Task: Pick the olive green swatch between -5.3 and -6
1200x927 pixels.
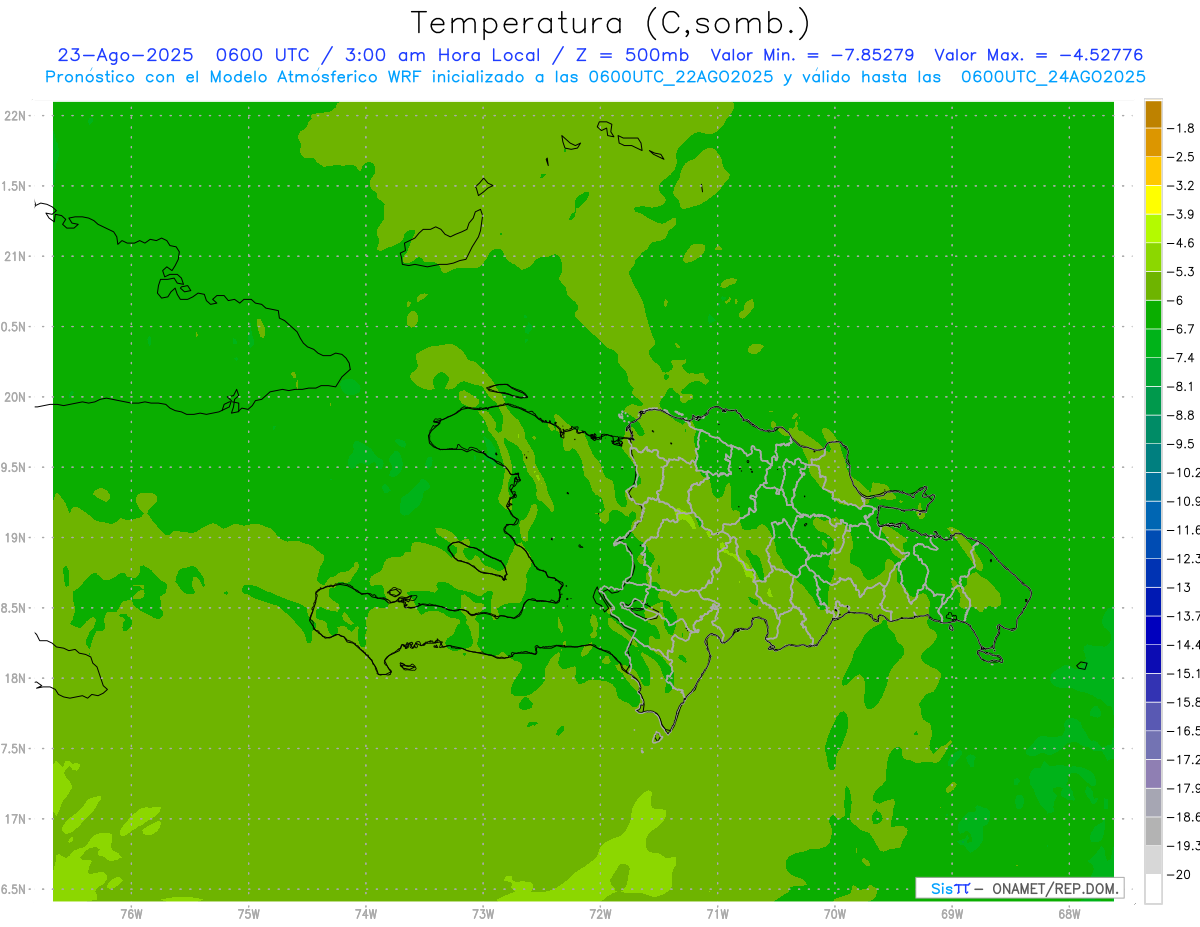Action: pos(1153,286)
